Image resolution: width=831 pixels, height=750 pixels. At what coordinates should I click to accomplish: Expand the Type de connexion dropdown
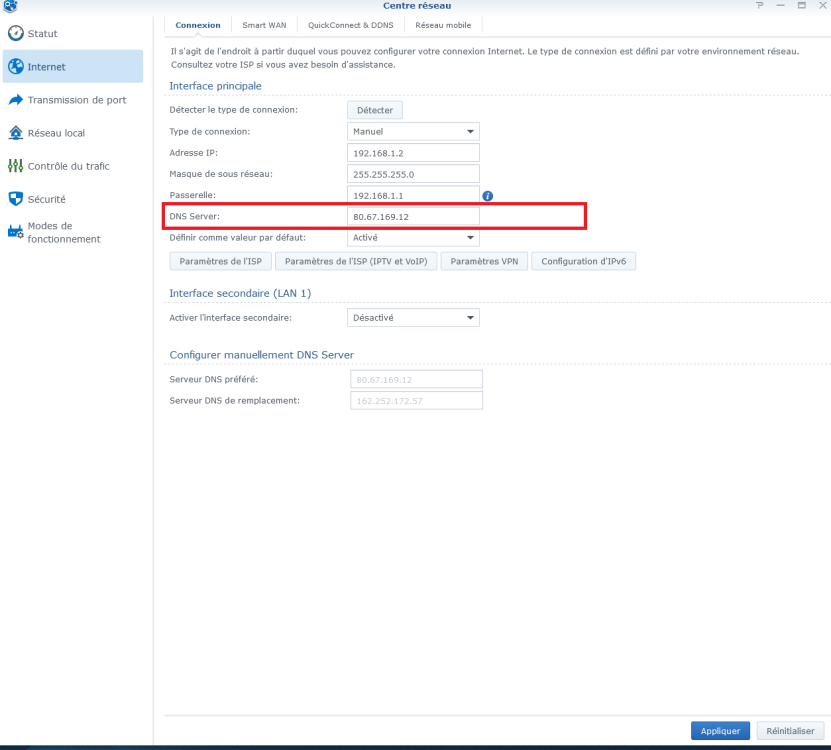(414, 131)
